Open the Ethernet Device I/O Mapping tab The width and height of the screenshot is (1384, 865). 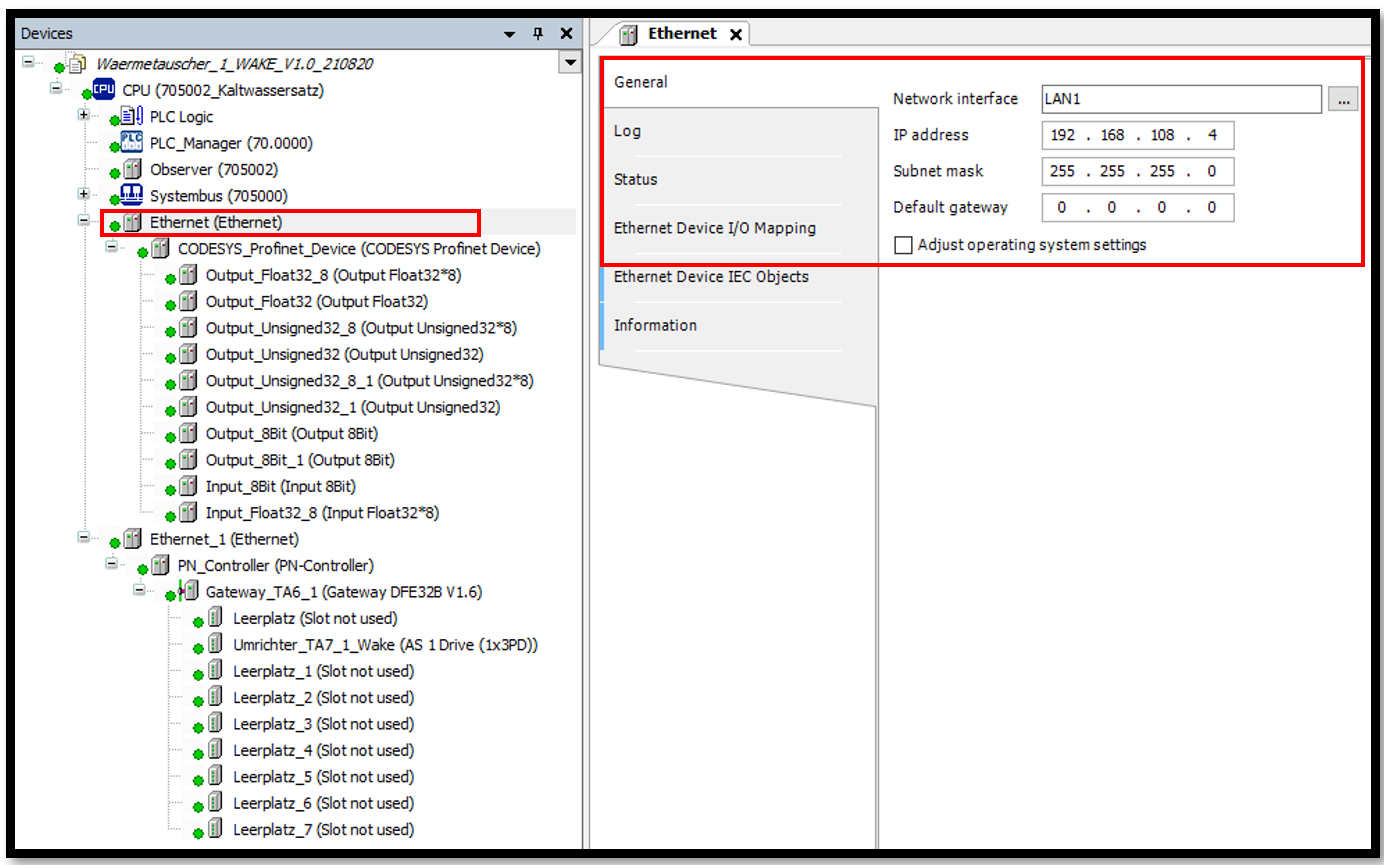pos(714,228)
